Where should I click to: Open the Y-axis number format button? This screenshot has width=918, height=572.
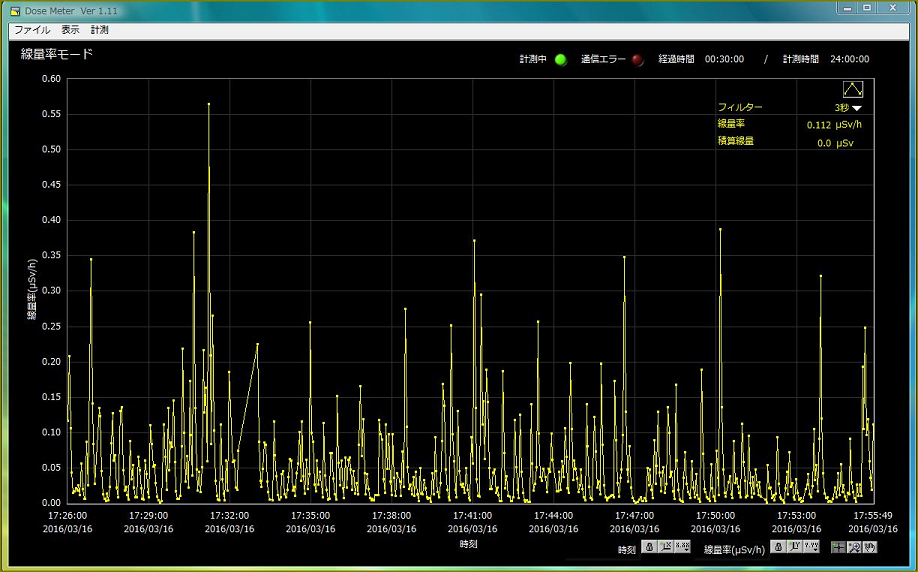[x=812, y=547]
